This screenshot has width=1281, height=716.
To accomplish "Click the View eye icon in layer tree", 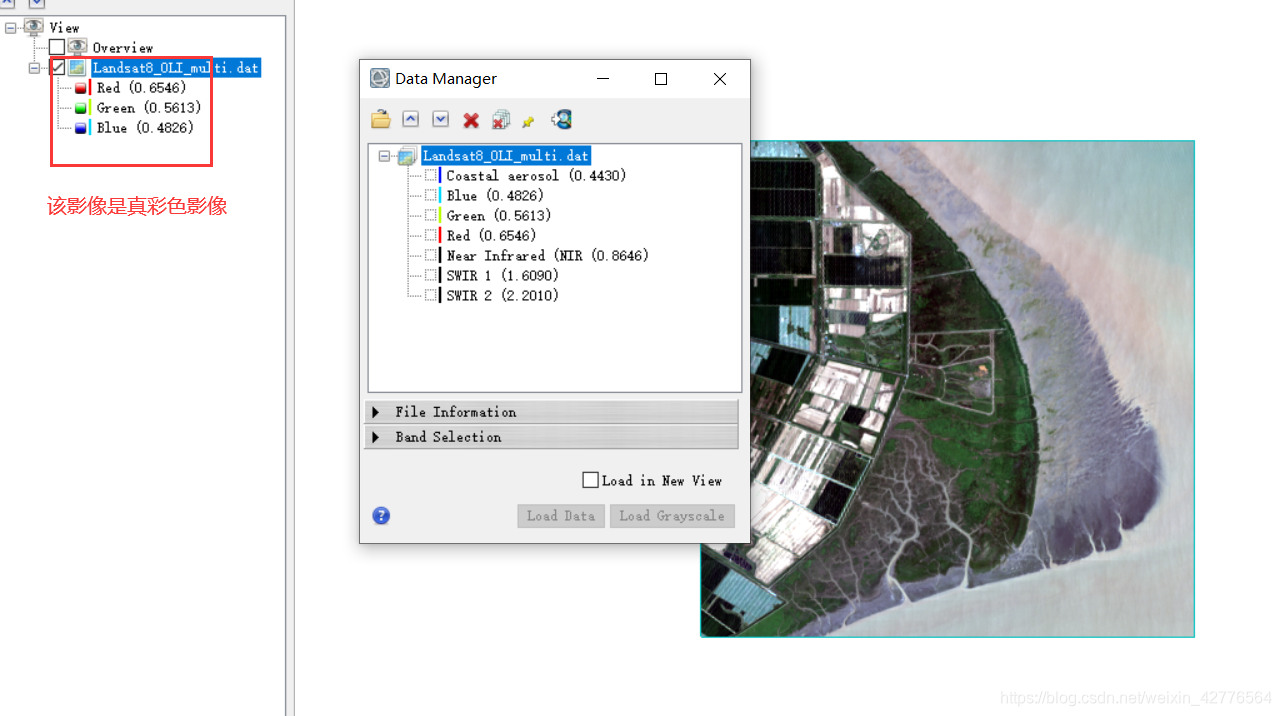I will pos(34,28).
